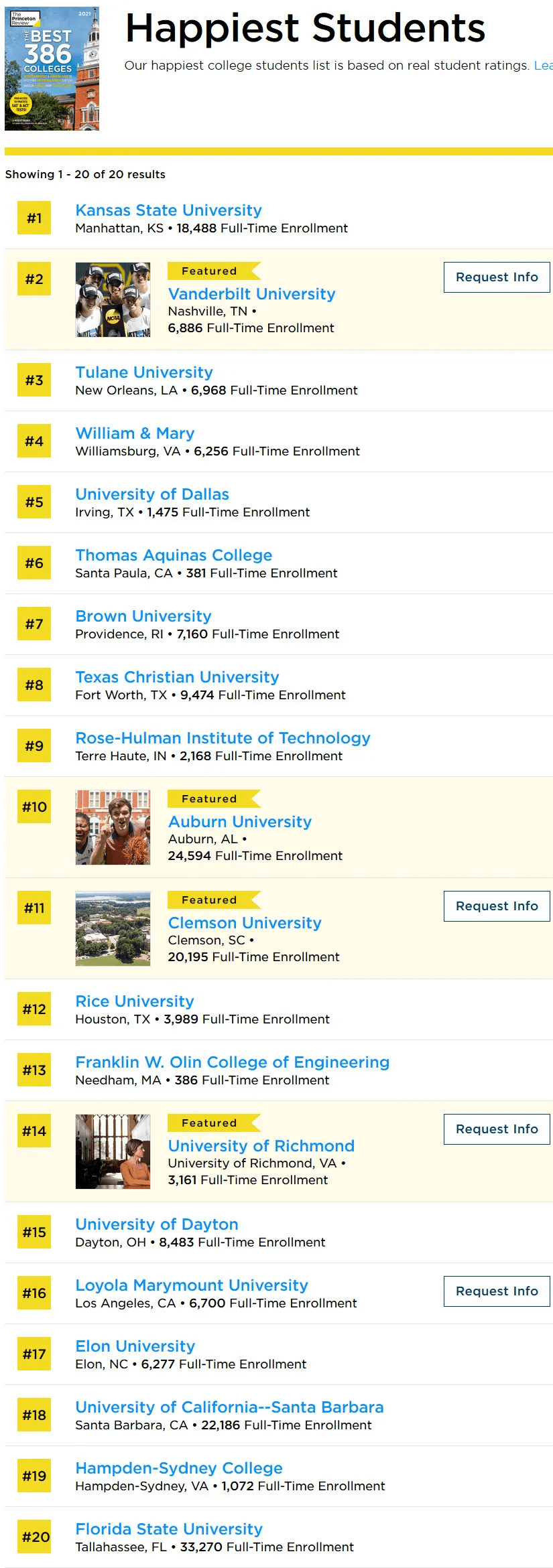View the Brown University page
Image resolution: width=553 pixels, height=1568 pixels.
(x=143, y=616)
